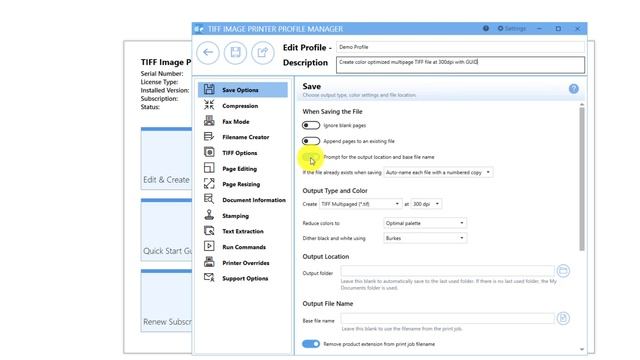This screenshot has height=360, width=640.
Task: Click the Support Options envelope icon
Action: click(209, 278)
